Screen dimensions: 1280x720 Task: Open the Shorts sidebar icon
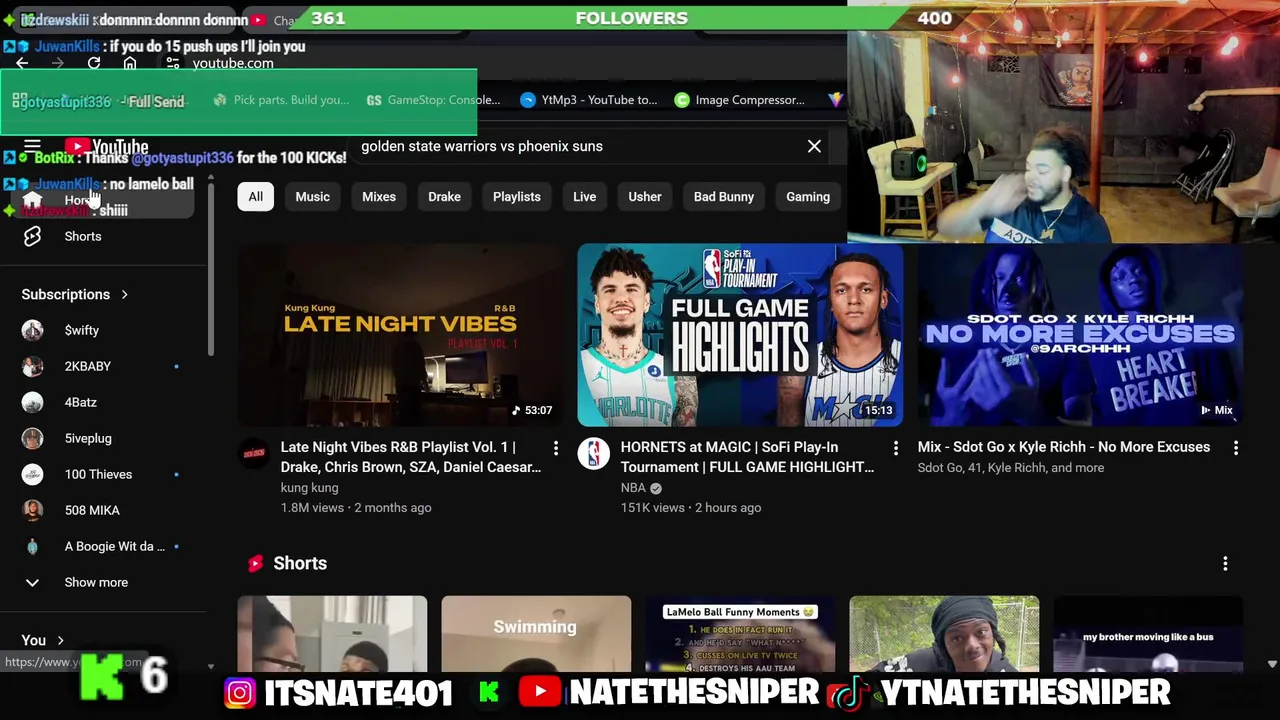point(32,236)
